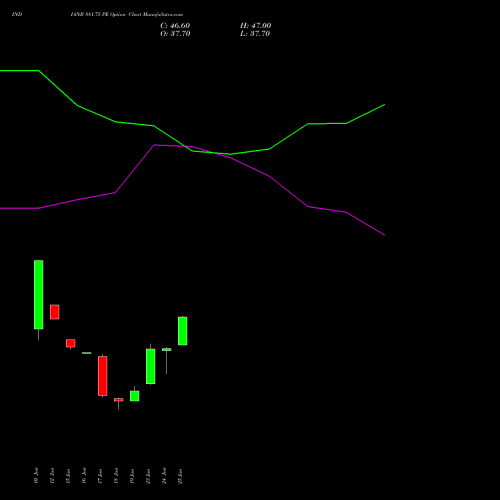Image resolution: width=500 pixels, height=500 pixels.
Task: Click the low value L: 37.70
Action: tap(255, 34)
